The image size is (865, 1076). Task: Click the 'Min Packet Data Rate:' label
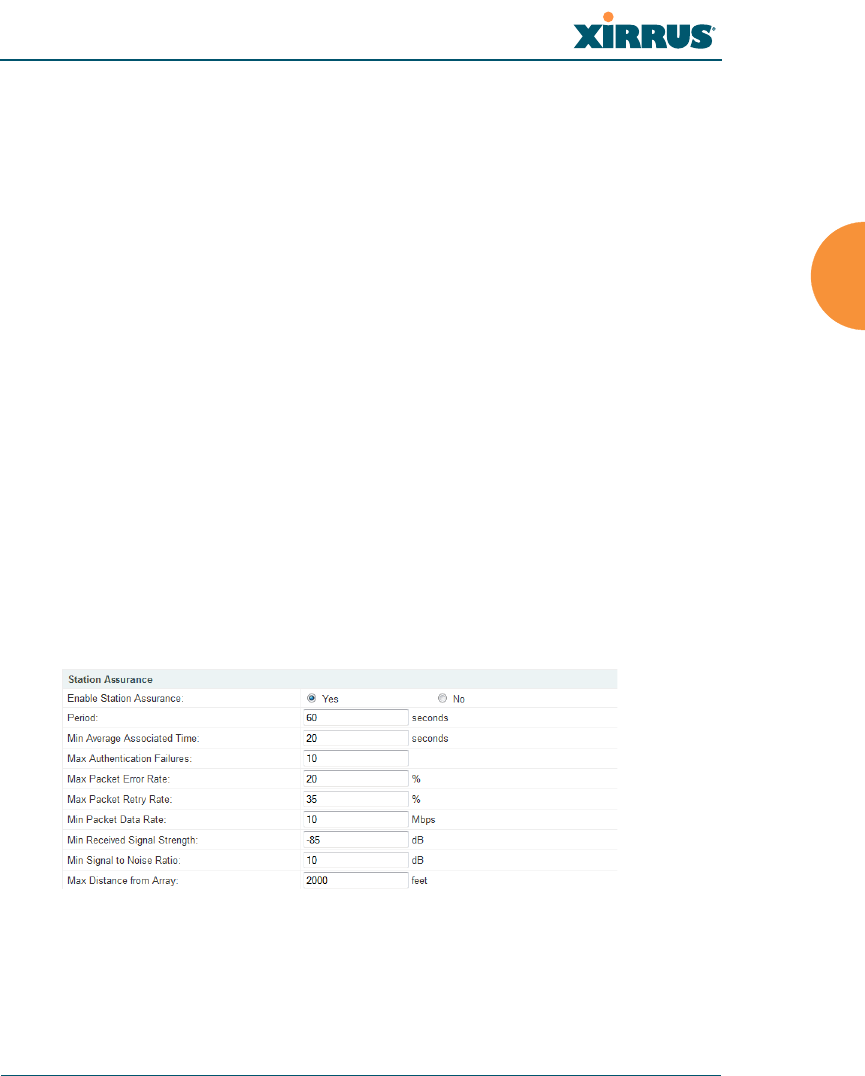click(117, 819)
